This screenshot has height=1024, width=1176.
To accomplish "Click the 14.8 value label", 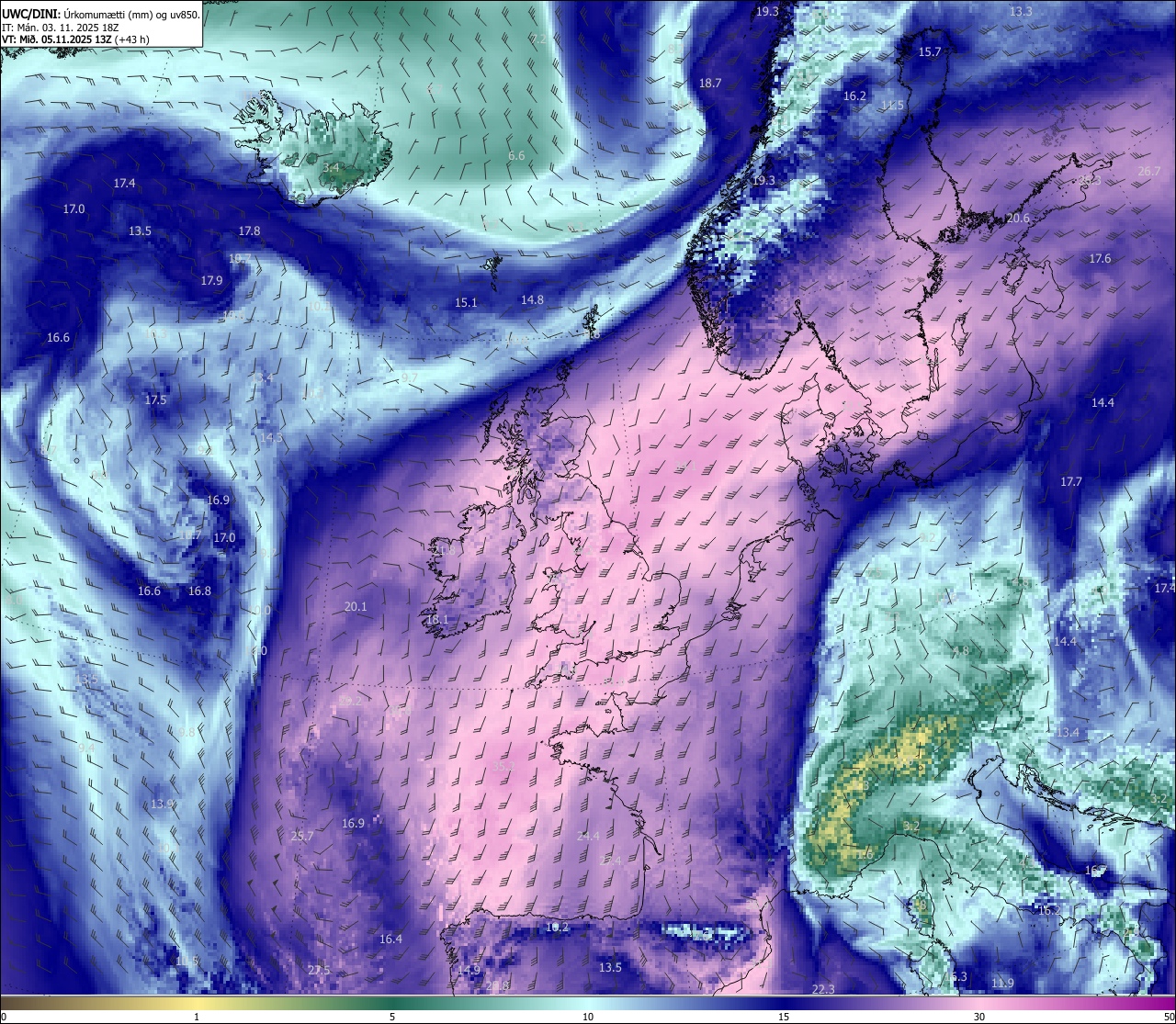I will (532, 299).
